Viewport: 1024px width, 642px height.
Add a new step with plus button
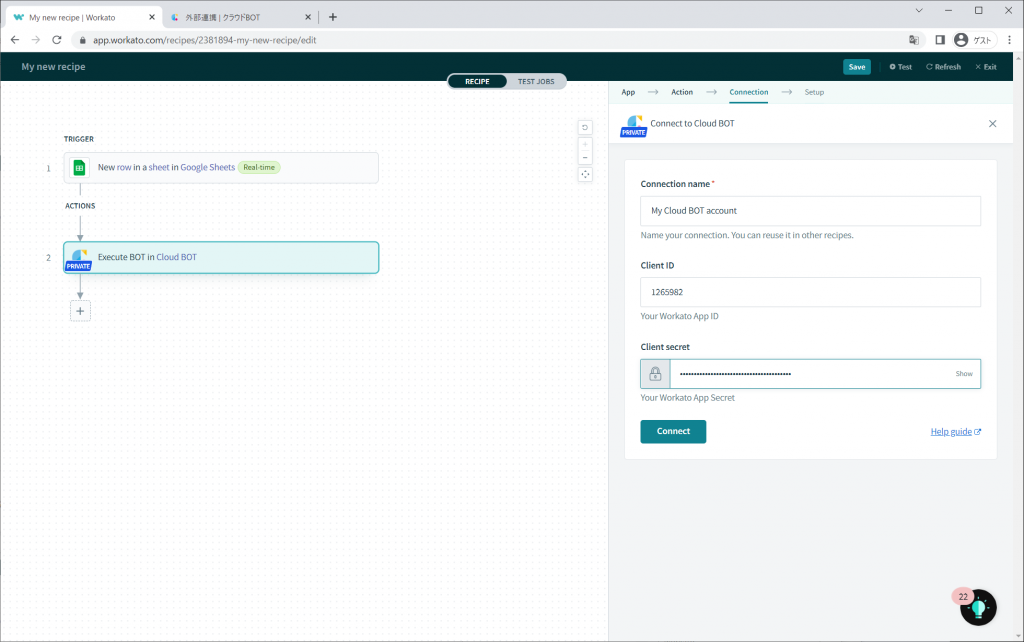80,311
